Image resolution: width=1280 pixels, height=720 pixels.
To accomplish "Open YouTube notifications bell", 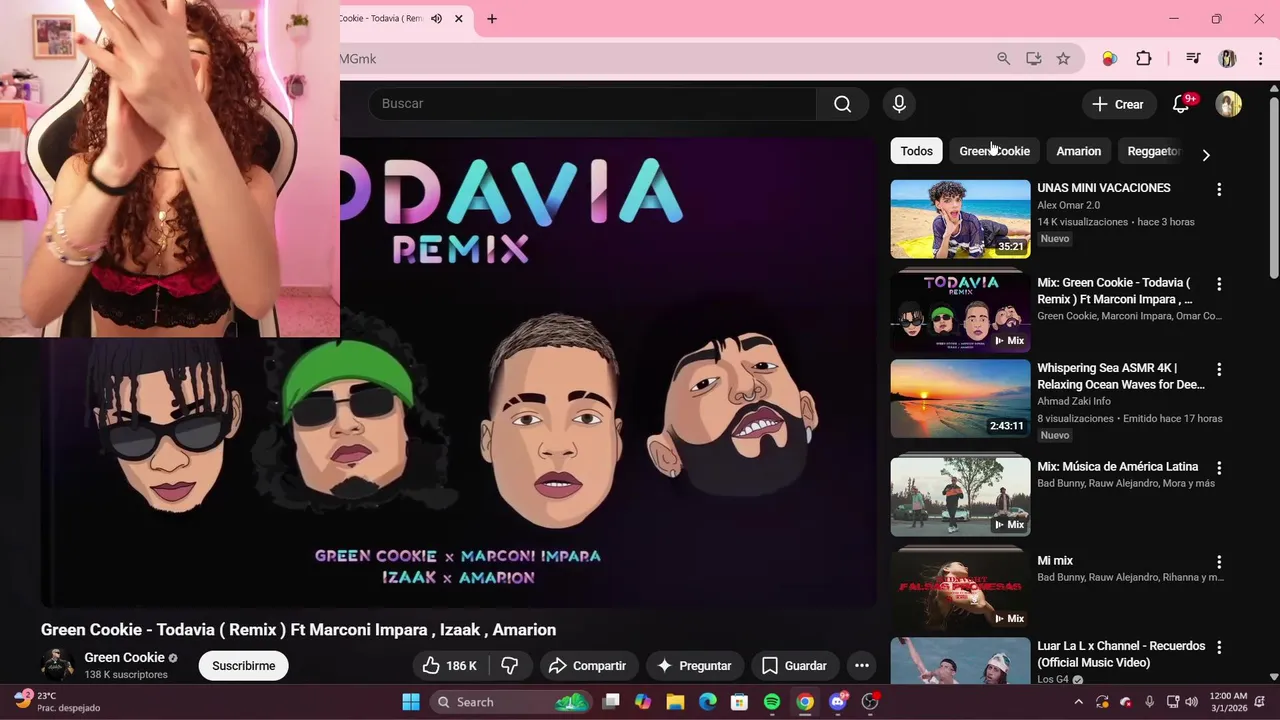I will (1181, 104).
